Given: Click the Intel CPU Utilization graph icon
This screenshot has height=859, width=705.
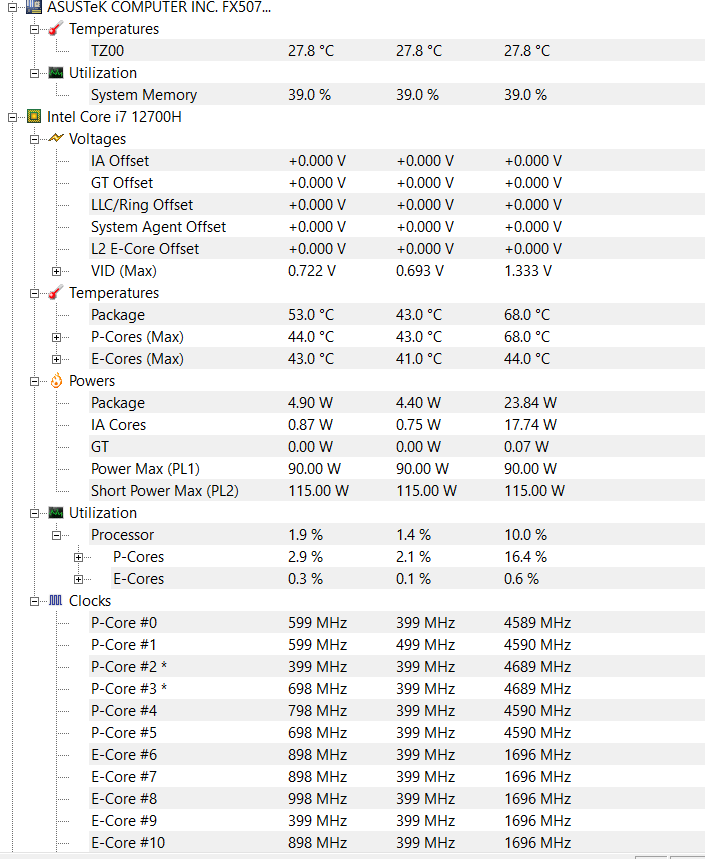Looking at the screenshot, I should click(56, 513).
